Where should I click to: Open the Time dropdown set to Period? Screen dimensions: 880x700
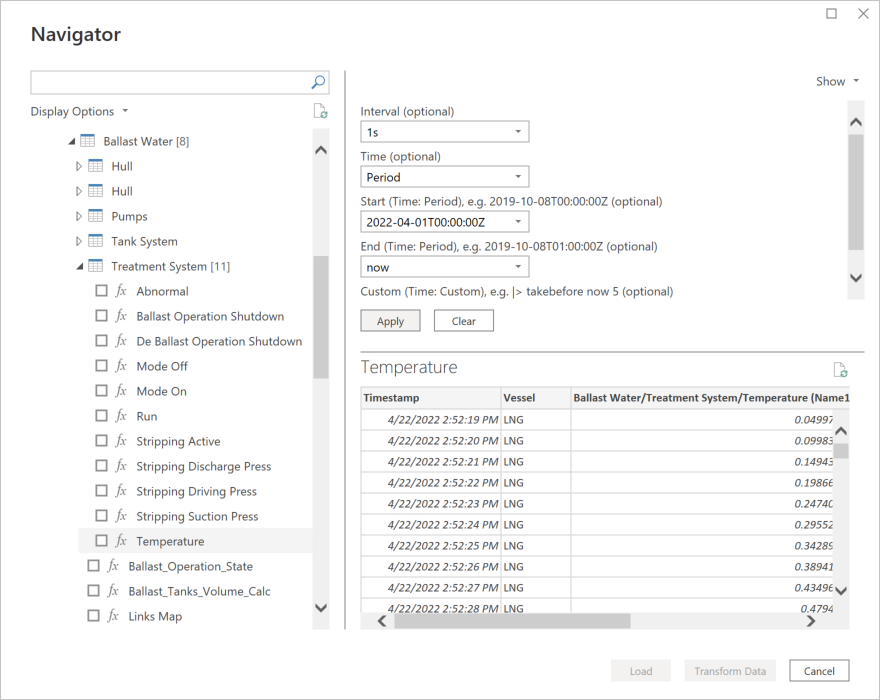(x=444, y=177)
